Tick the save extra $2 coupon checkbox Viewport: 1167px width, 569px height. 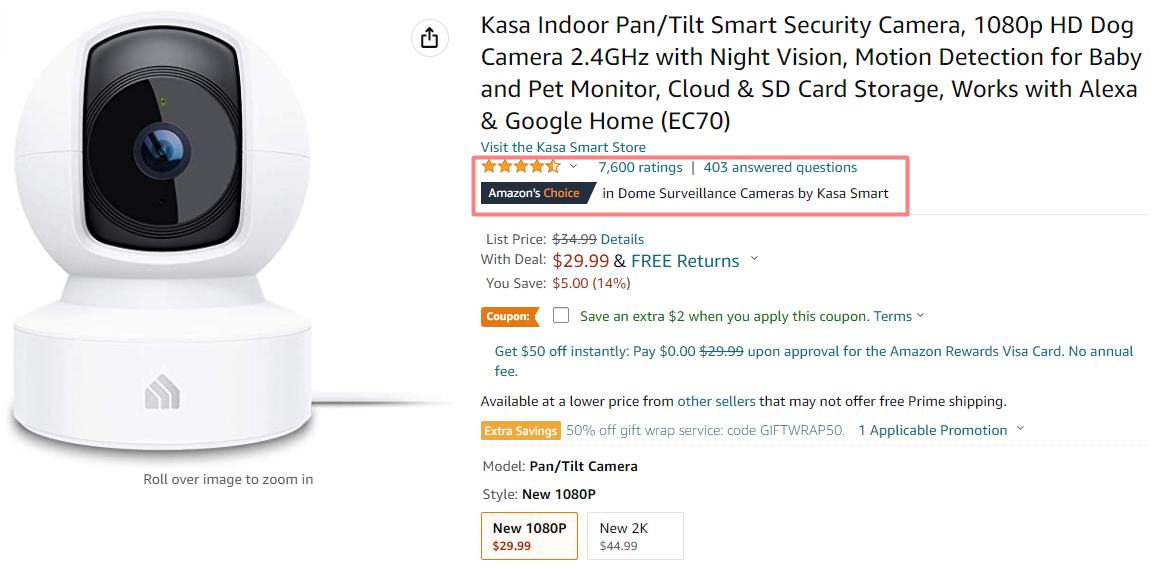point(561,316)
